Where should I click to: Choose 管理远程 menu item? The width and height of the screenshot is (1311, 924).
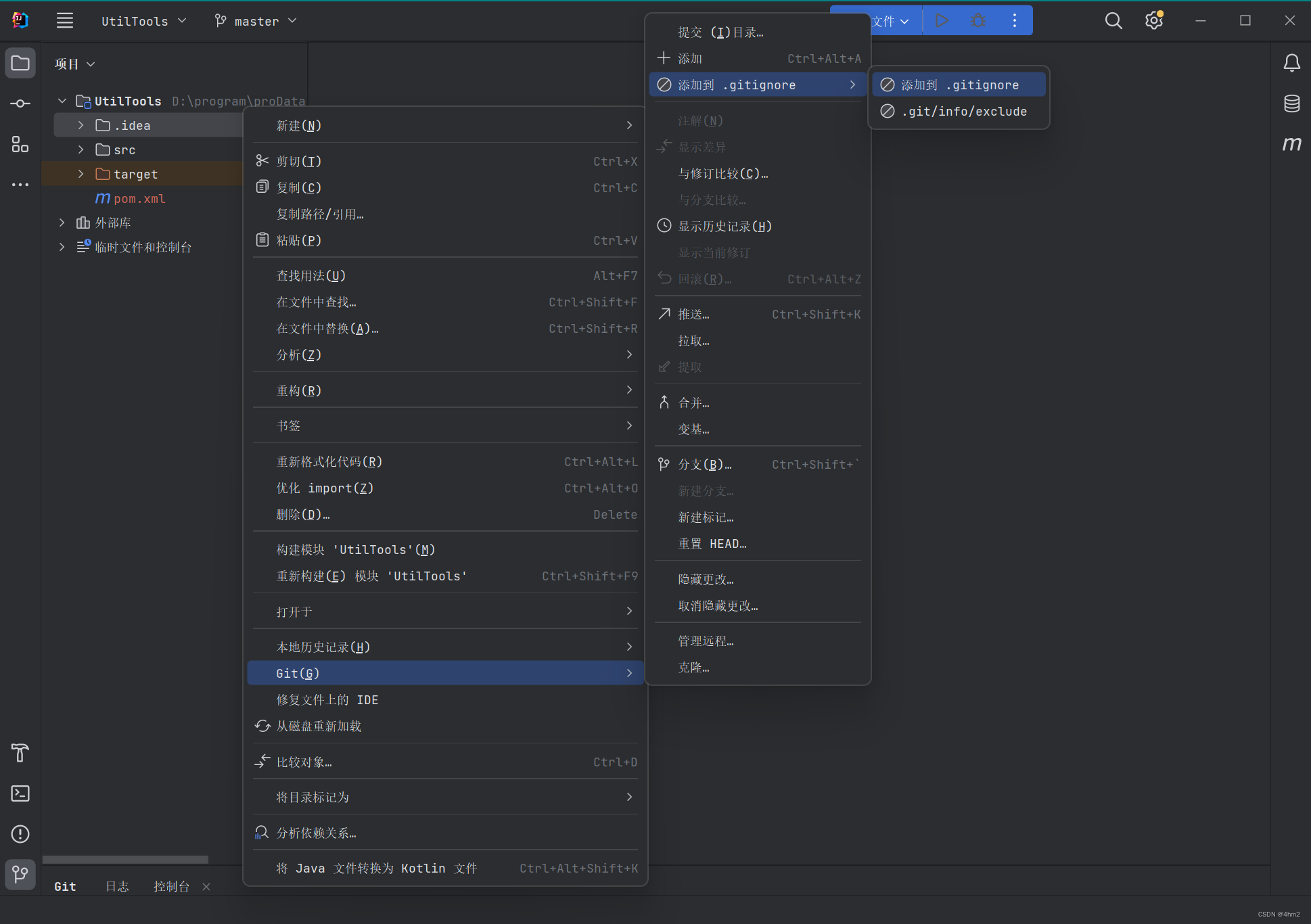[x=758, y=641]
